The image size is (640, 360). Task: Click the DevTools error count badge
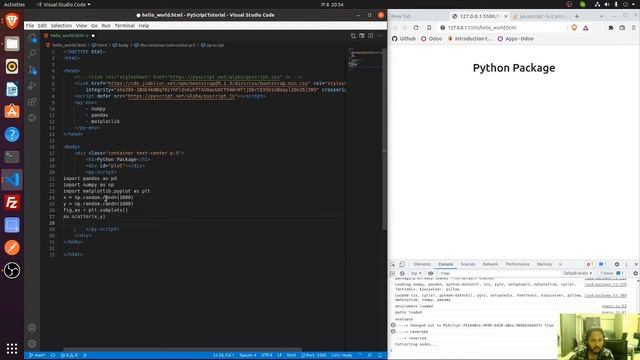tap(589, 264)
